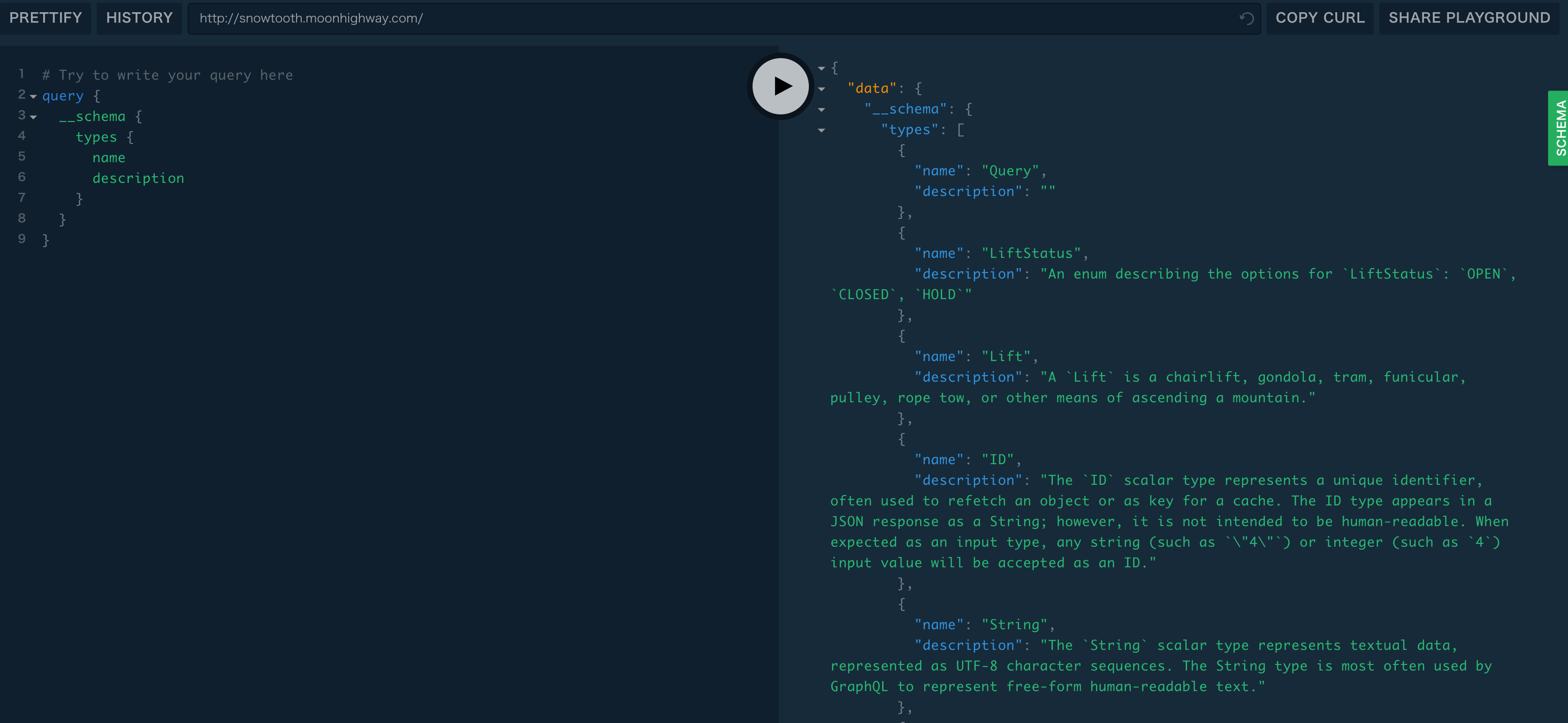Click the PRETTIFY button
Screen dimensions: 1568x723
point(46,18)
